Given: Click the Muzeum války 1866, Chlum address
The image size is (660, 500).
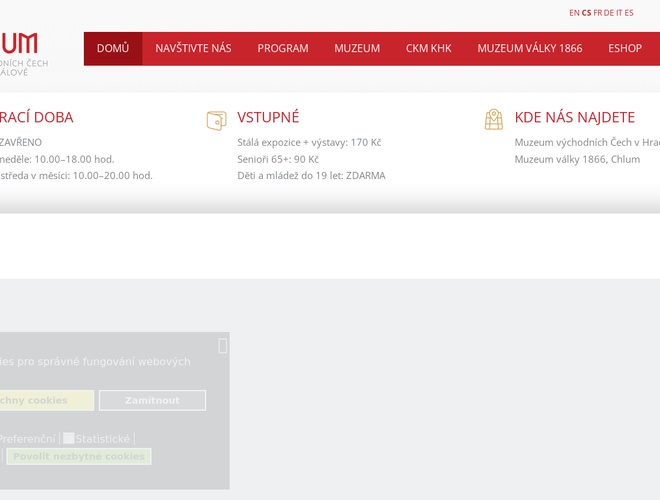Looking at the screenshot, I should click(x=577, y=159).
